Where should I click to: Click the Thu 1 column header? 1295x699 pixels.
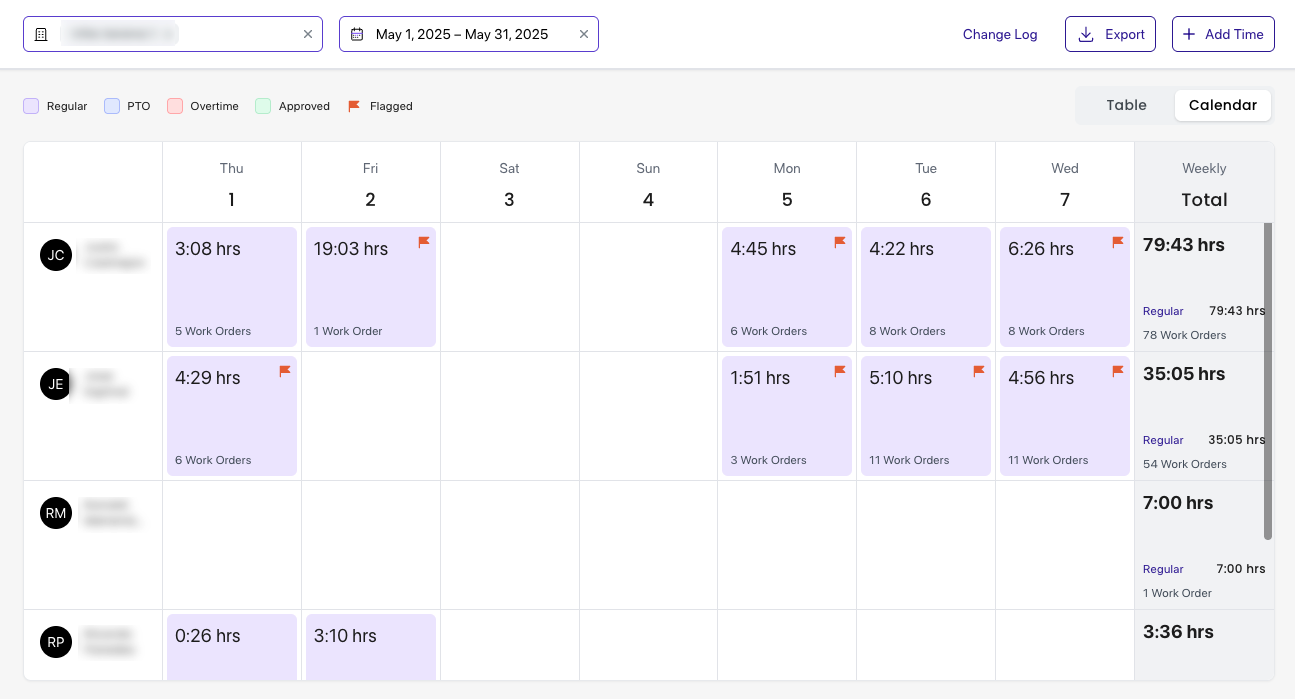[232, 183]
